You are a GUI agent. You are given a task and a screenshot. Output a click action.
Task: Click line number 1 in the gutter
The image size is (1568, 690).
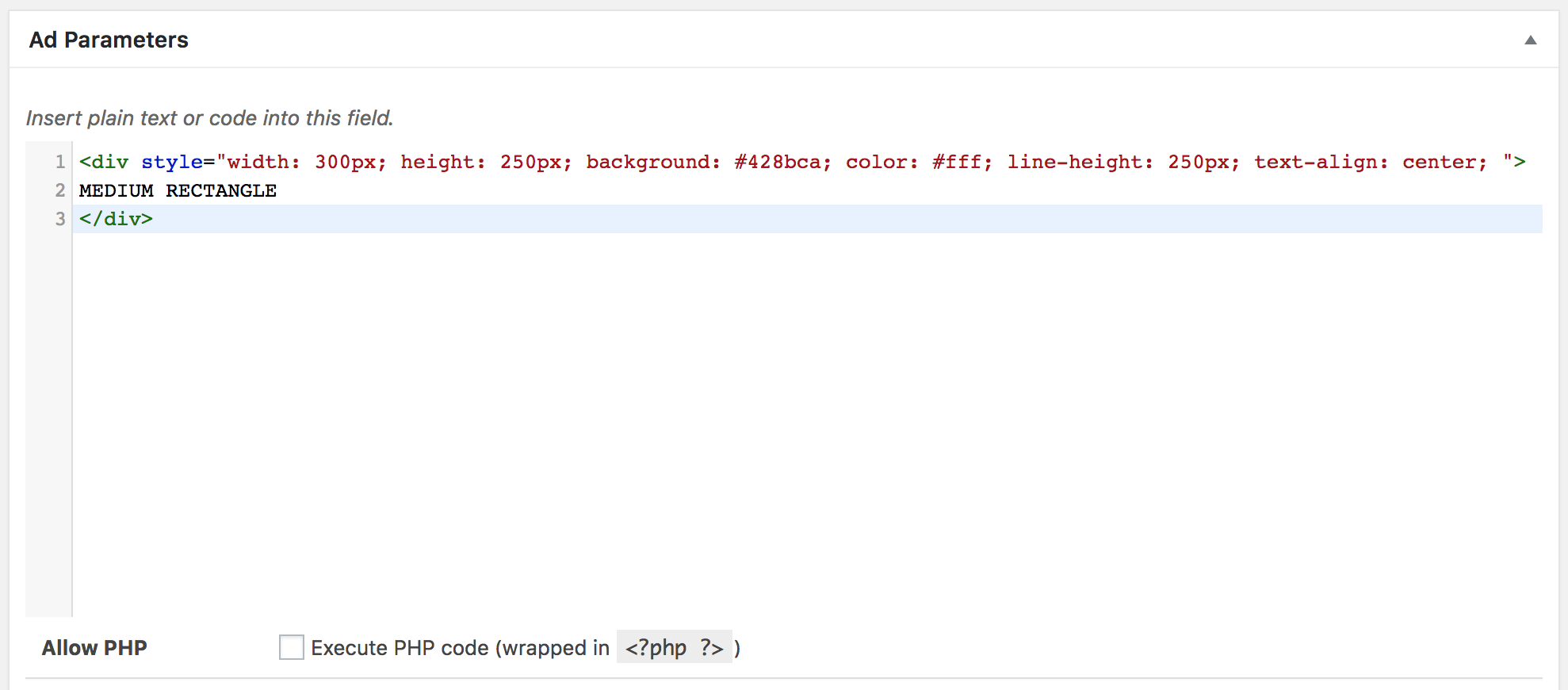click(x=60, y=162)
